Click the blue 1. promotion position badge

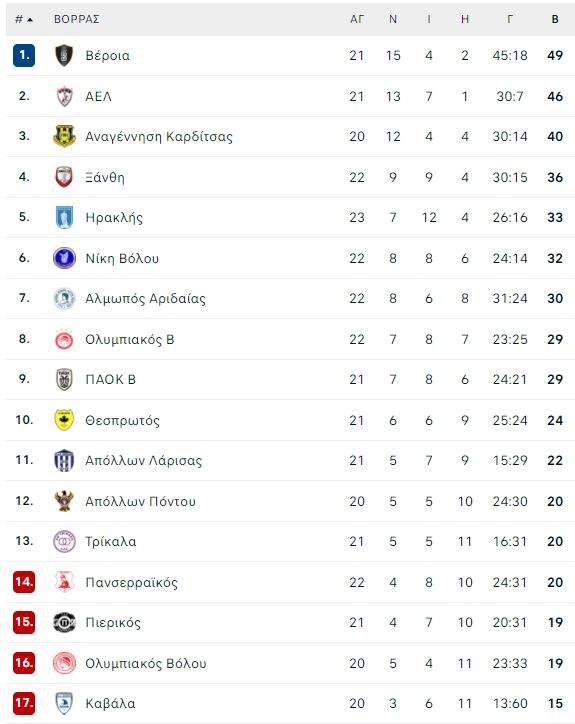24,55
